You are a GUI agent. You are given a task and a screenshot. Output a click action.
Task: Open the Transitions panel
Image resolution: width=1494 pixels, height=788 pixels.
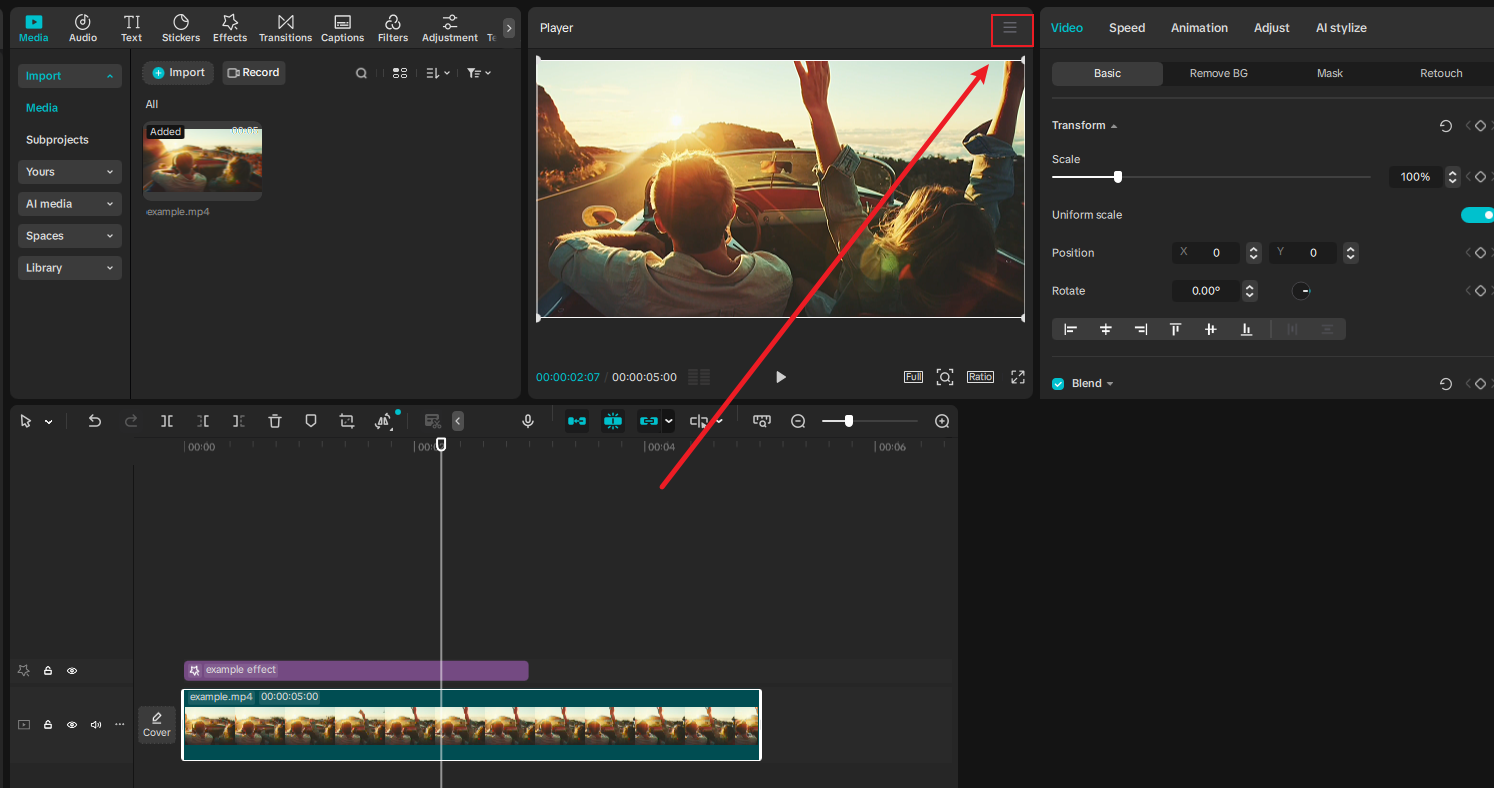(x=285, y=27)
